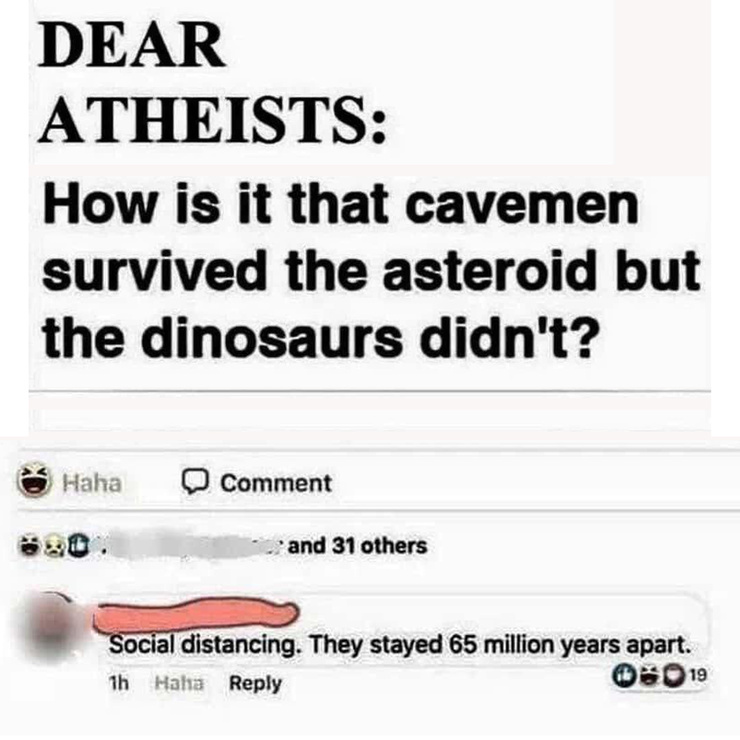The height and width of the screenshot is (740, 740).
Task: Click the Comment button label
Action: (x=276, y=483)
